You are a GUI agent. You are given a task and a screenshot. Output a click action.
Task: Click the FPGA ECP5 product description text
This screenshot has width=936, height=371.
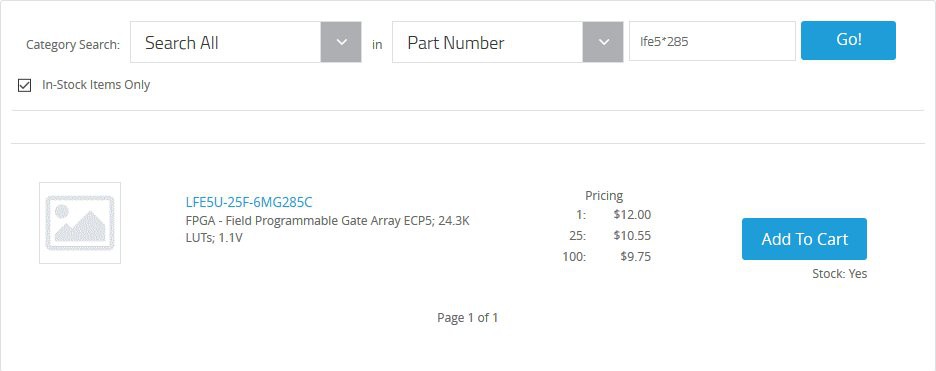click(x=328, y=229)
